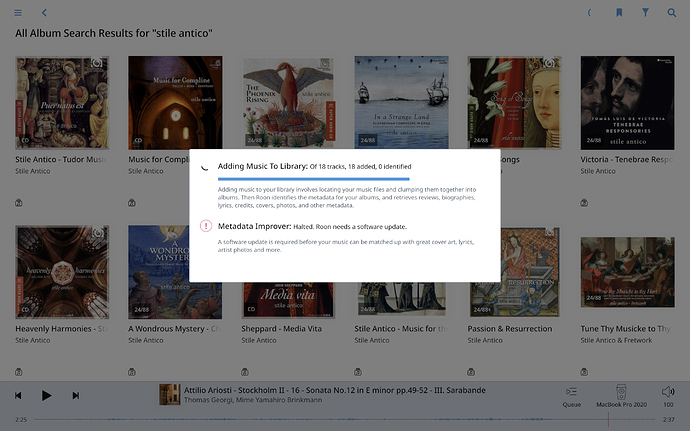690x431 pixels.
Task: Click Stile Antico artist under Tudor Music
Action: pos(33,171)
